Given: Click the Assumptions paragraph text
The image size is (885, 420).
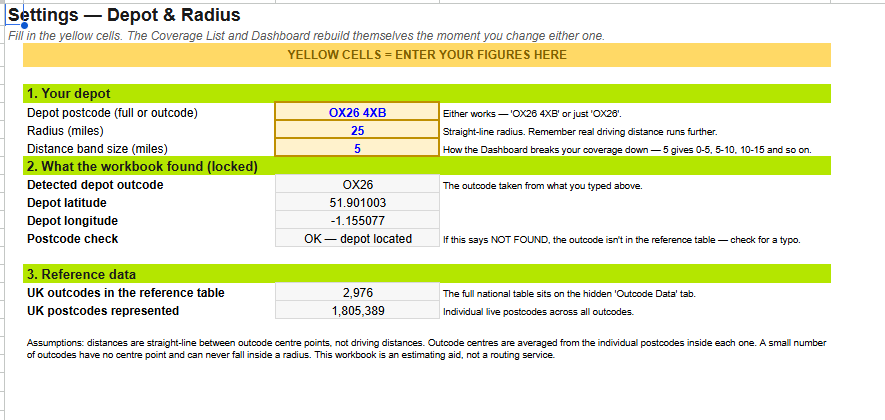Looking at the screenshot, I should pos(427,349).
